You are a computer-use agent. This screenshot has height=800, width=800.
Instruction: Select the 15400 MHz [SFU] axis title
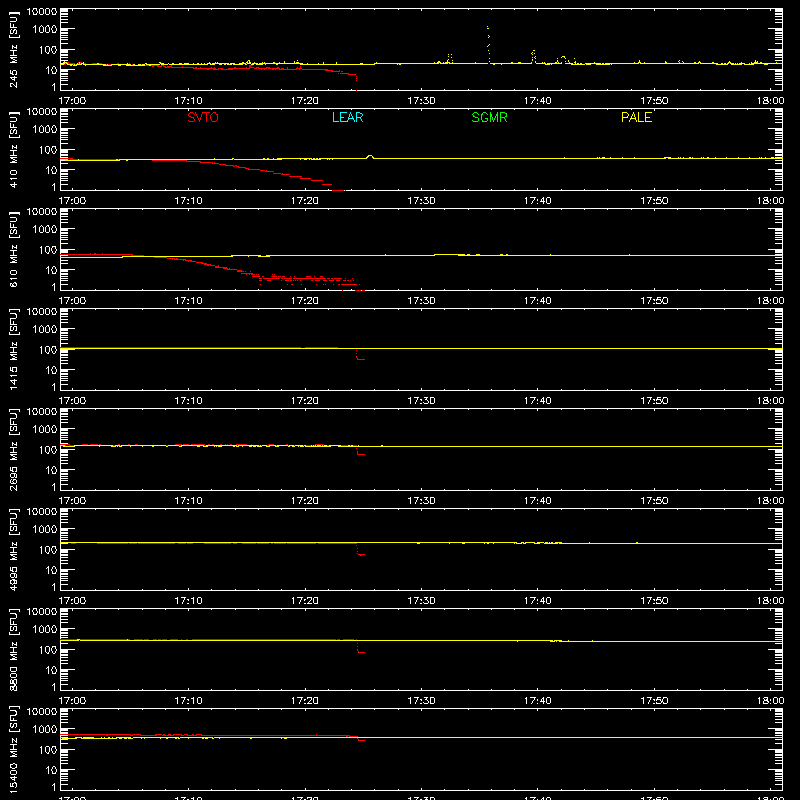pos(13,749)
